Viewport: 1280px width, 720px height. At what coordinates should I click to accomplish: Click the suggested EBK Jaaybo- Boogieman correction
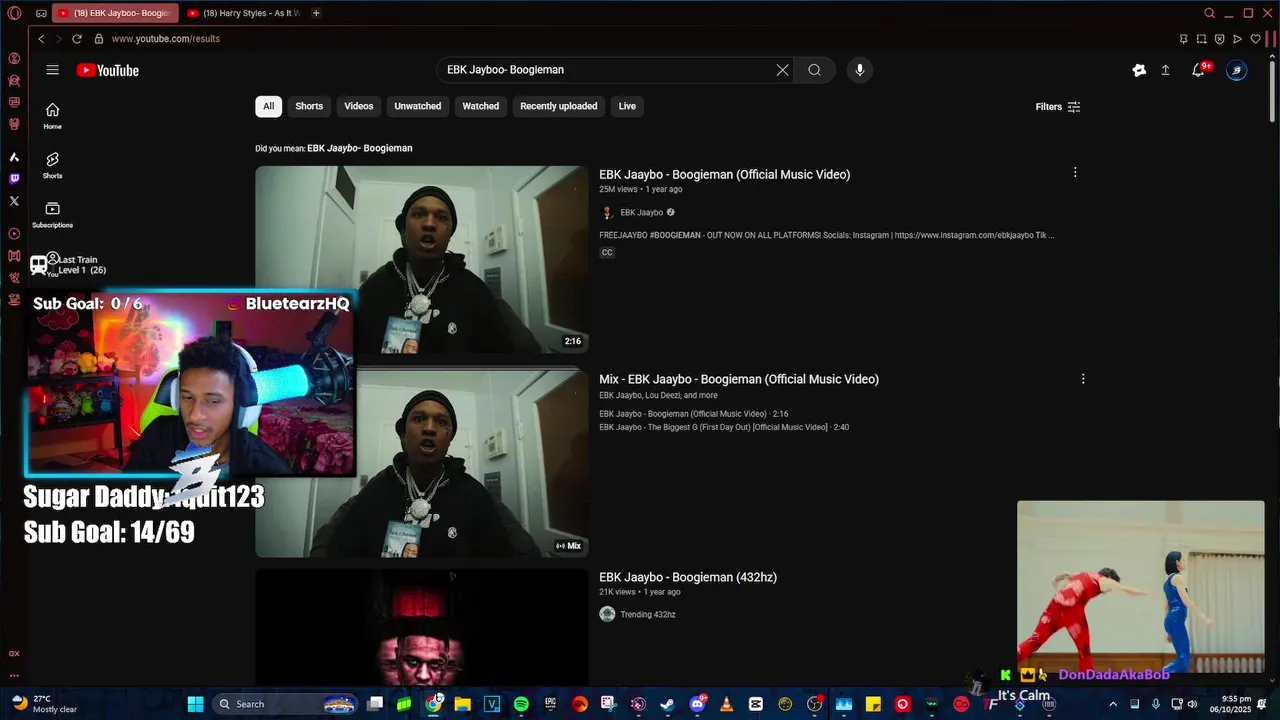pos(360,148)
